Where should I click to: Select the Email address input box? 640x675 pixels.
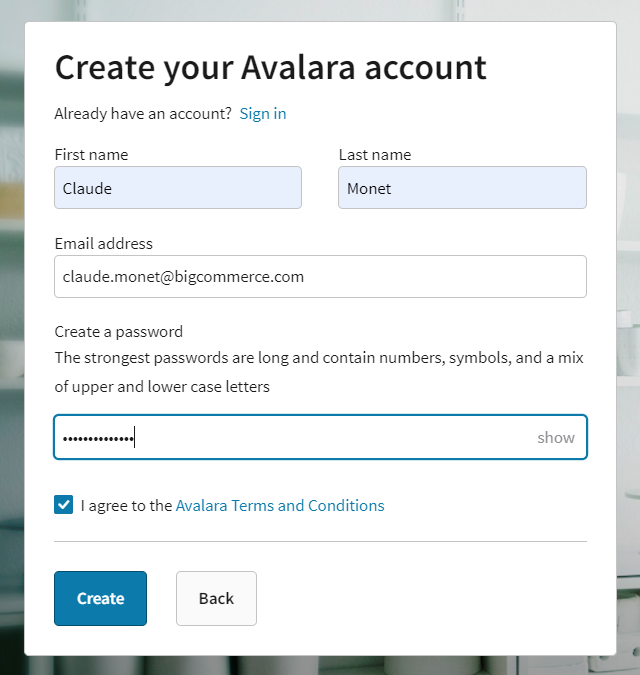pos(320,277)
